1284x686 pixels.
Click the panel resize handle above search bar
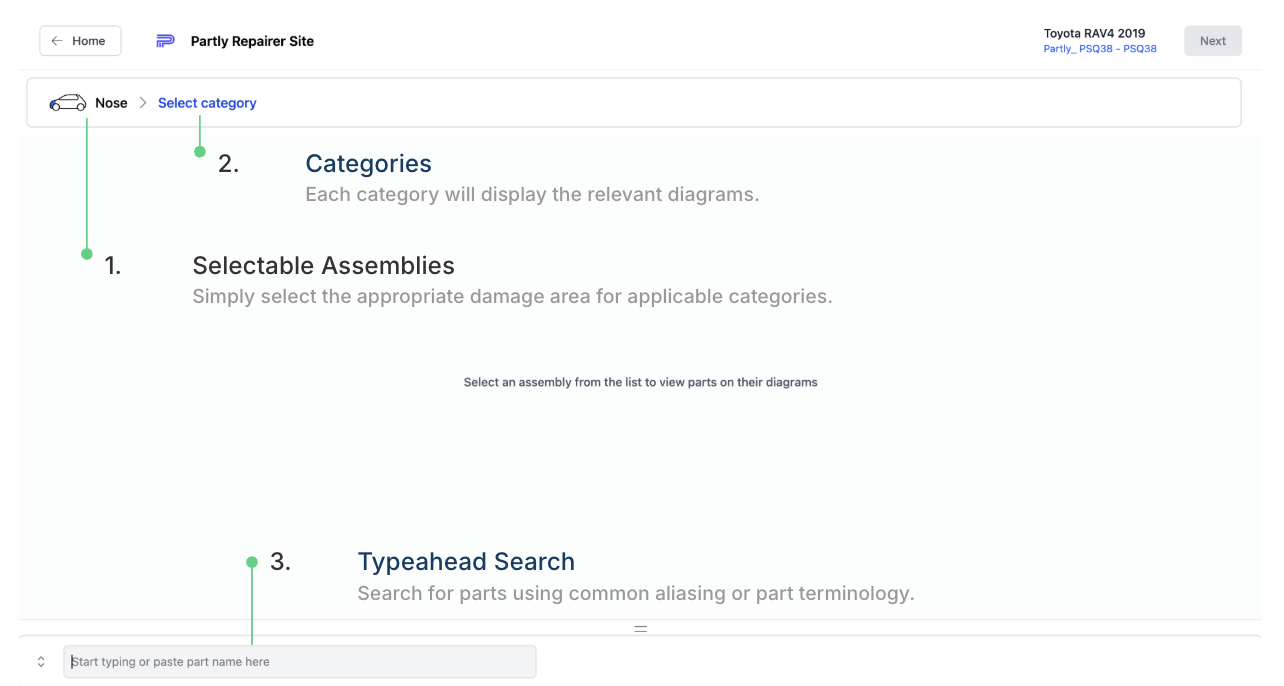click(641, 629)
